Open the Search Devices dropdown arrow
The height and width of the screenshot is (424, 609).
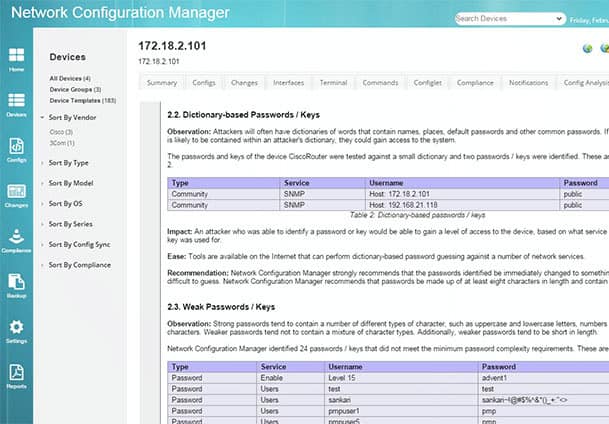tap(559, 18)
